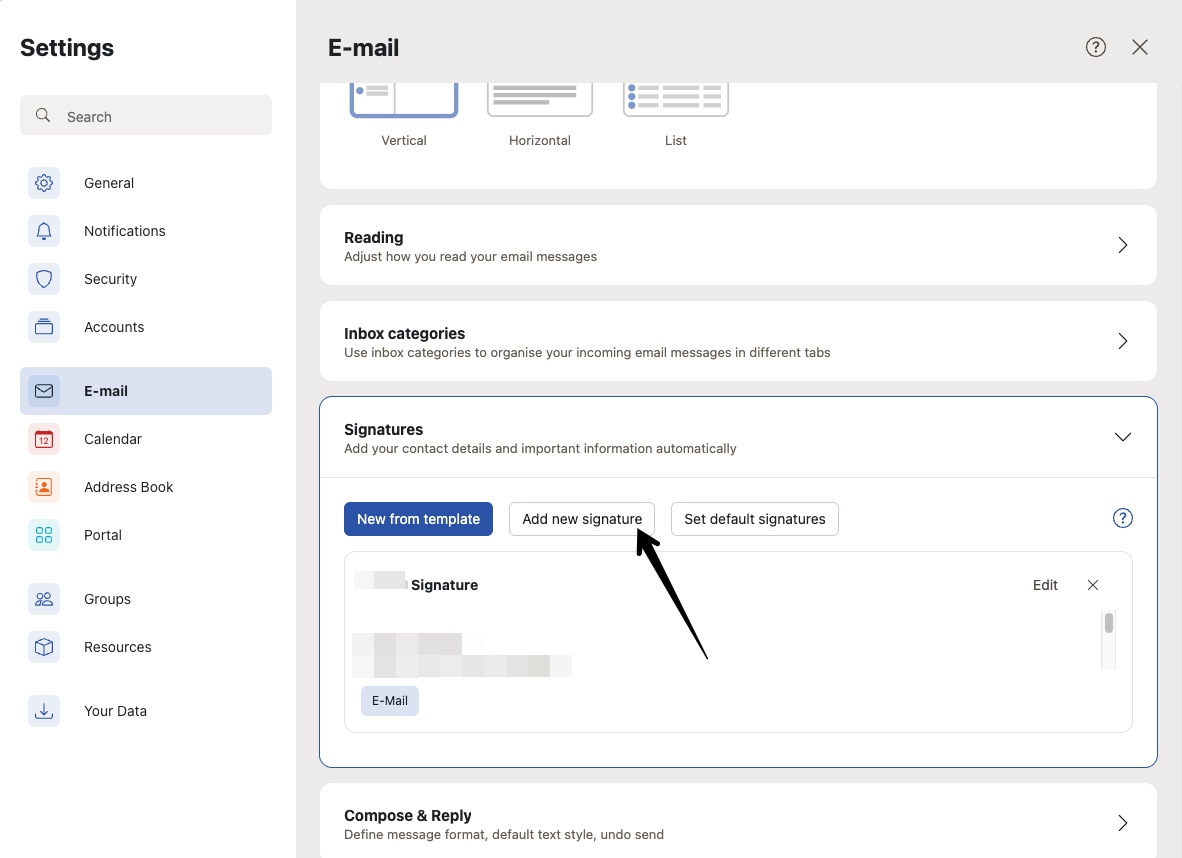The width and height of the screenshot is (1182, 858).
Task: Click the help icon in the E-mail header
Action: point(1096,47)
